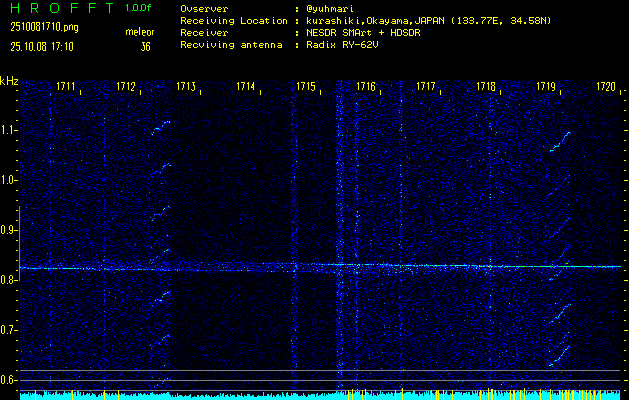
Task: Select the 1717 time marker
Action: pyautogui.click(x=426, y=86)
